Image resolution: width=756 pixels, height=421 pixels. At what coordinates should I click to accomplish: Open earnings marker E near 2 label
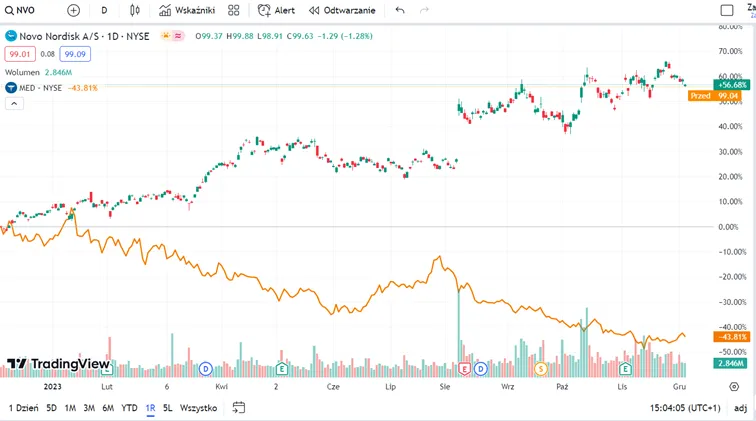(x=282, y=369)
